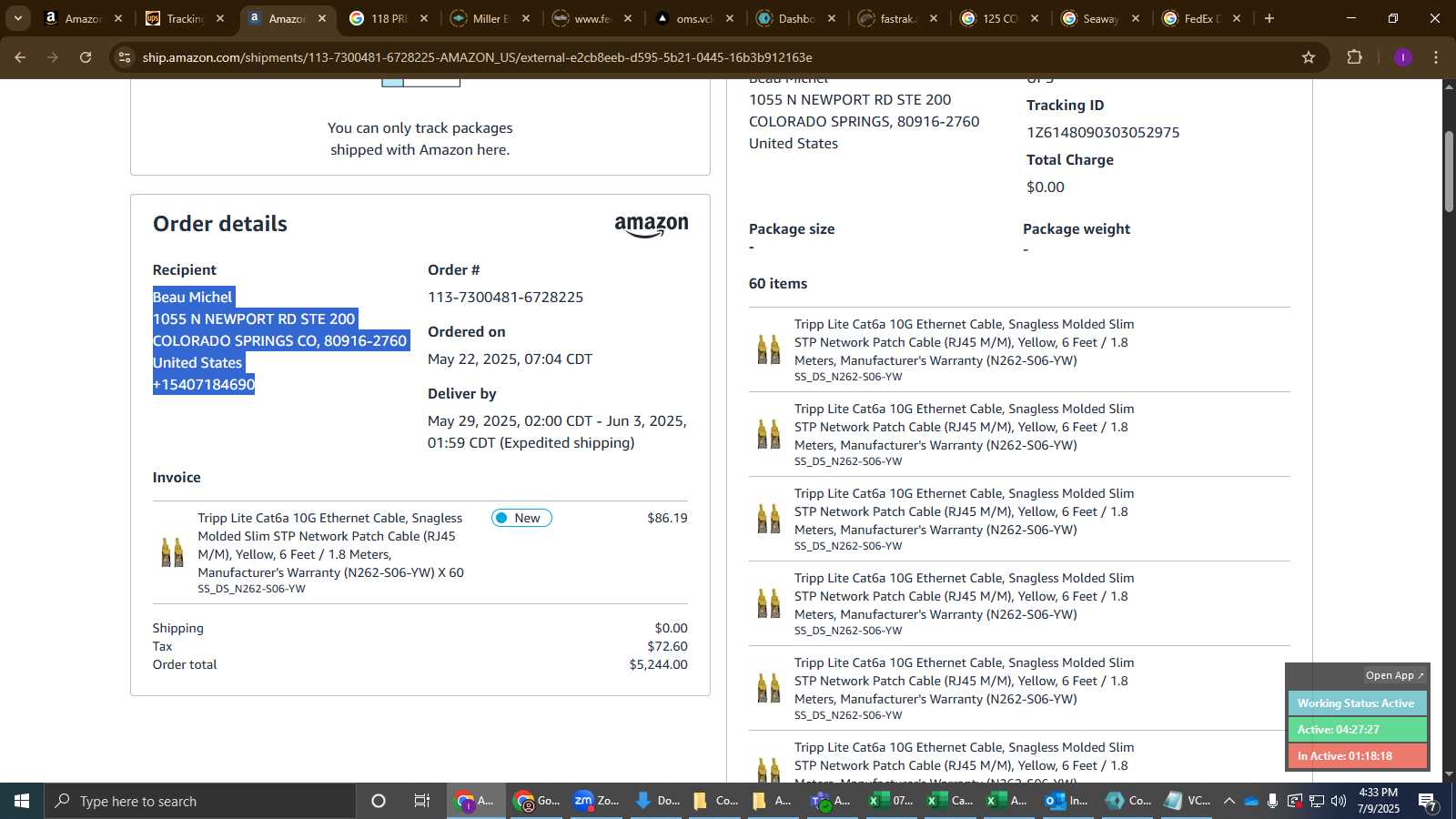
Task: Click the tax amount $72.60
Action: click(x=667, y=646)
